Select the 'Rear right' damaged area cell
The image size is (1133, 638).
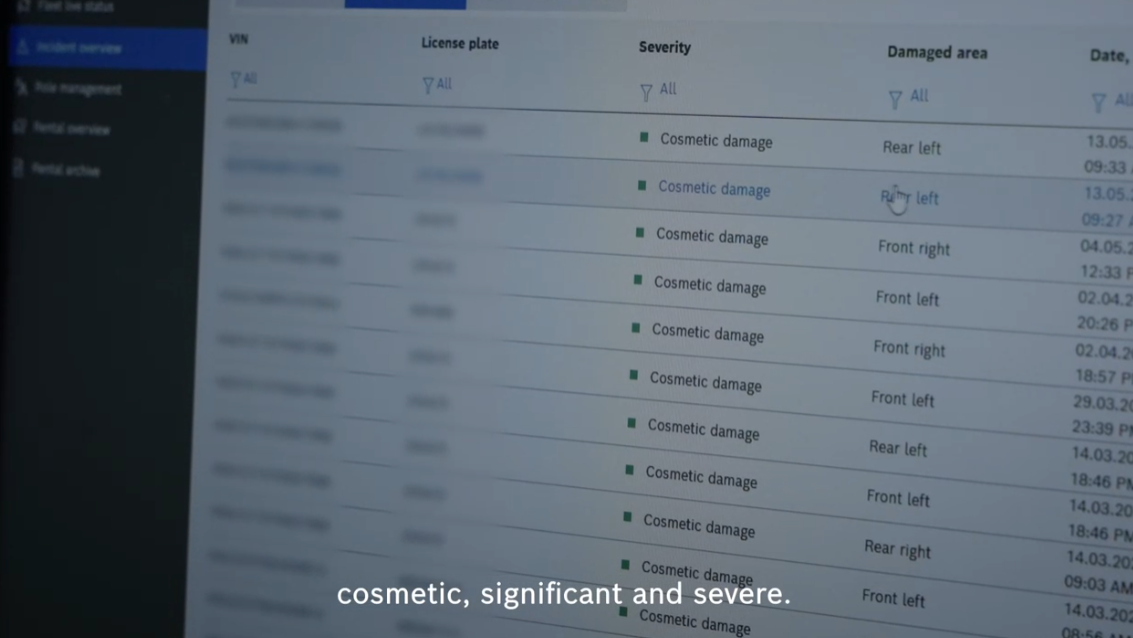897,549
